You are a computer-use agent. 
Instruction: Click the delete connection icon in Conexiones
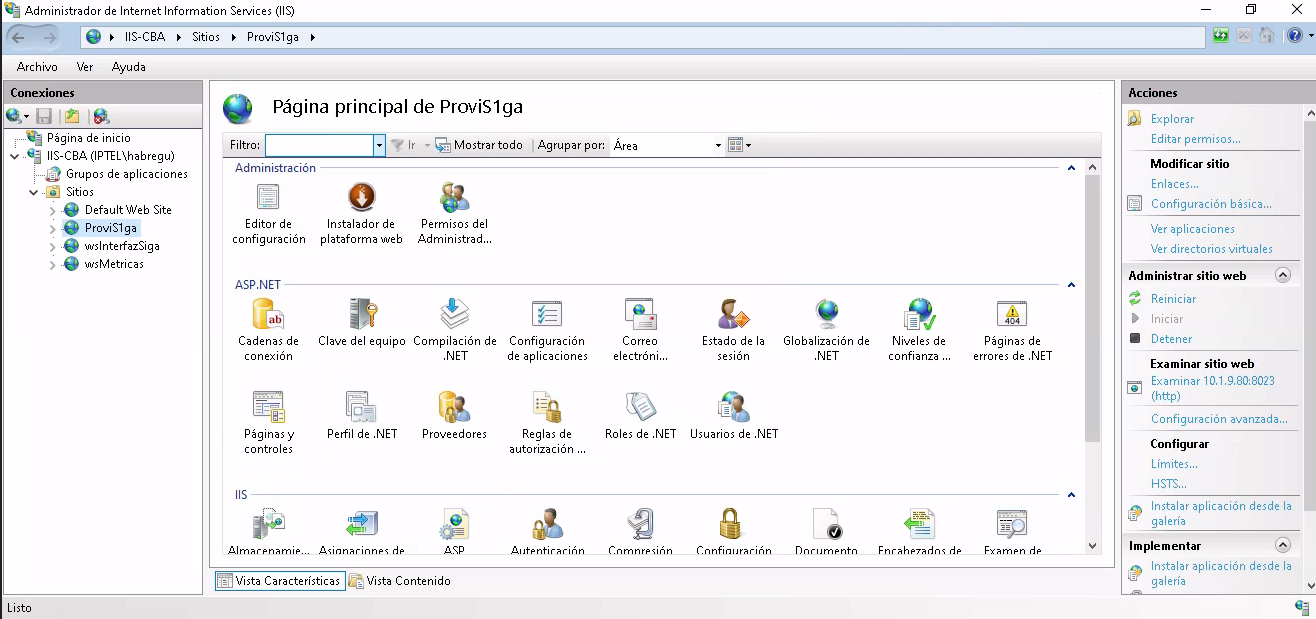click(x=101, y=117)
